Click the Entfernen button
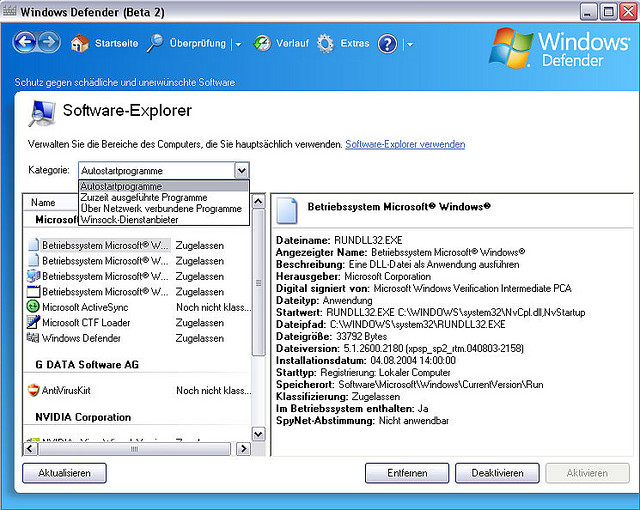This screenshot has height=510, width=640. click(x=407, y=473)
